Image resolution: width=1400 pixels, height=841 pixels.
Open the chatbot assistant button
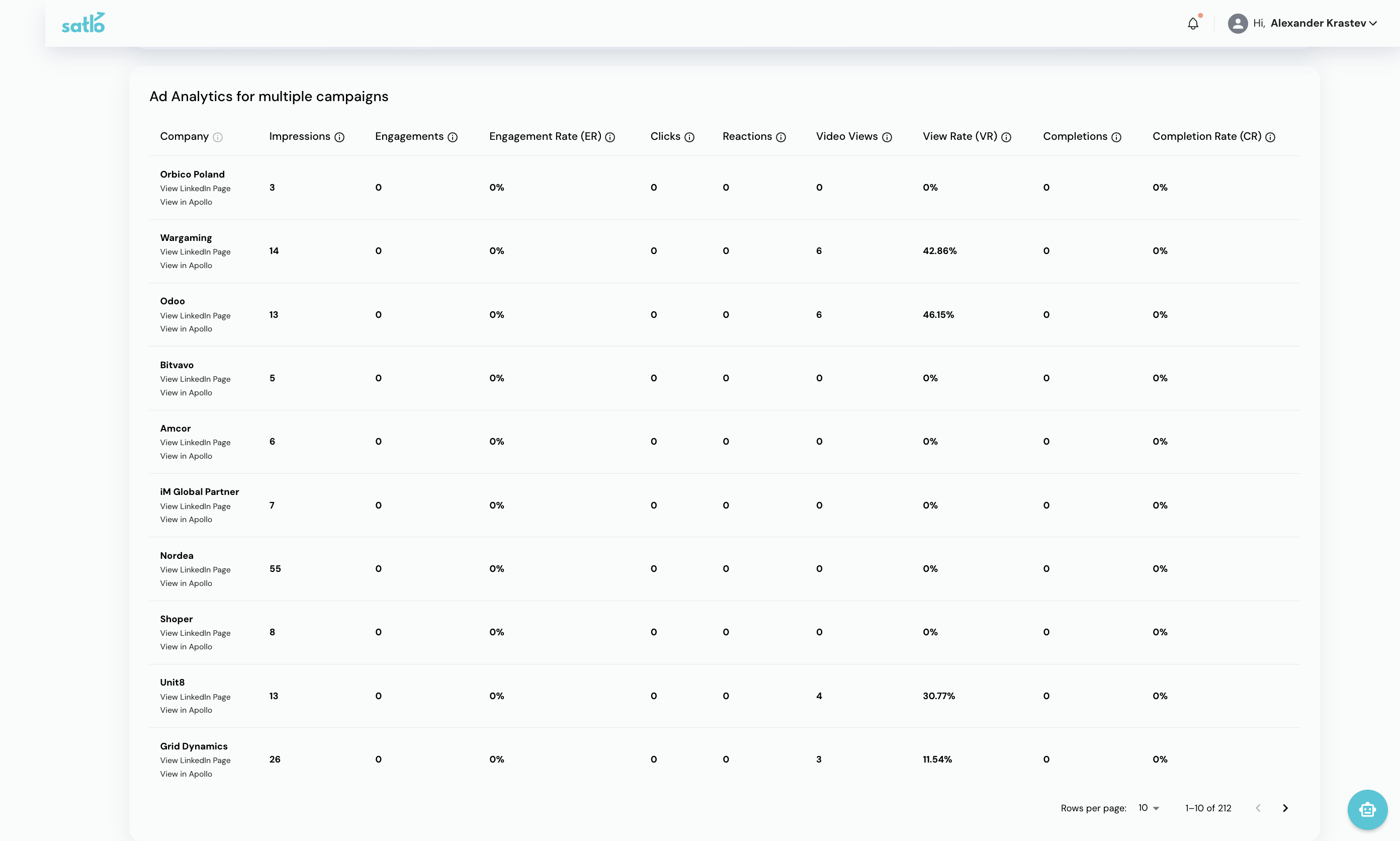click(1367, 809)
